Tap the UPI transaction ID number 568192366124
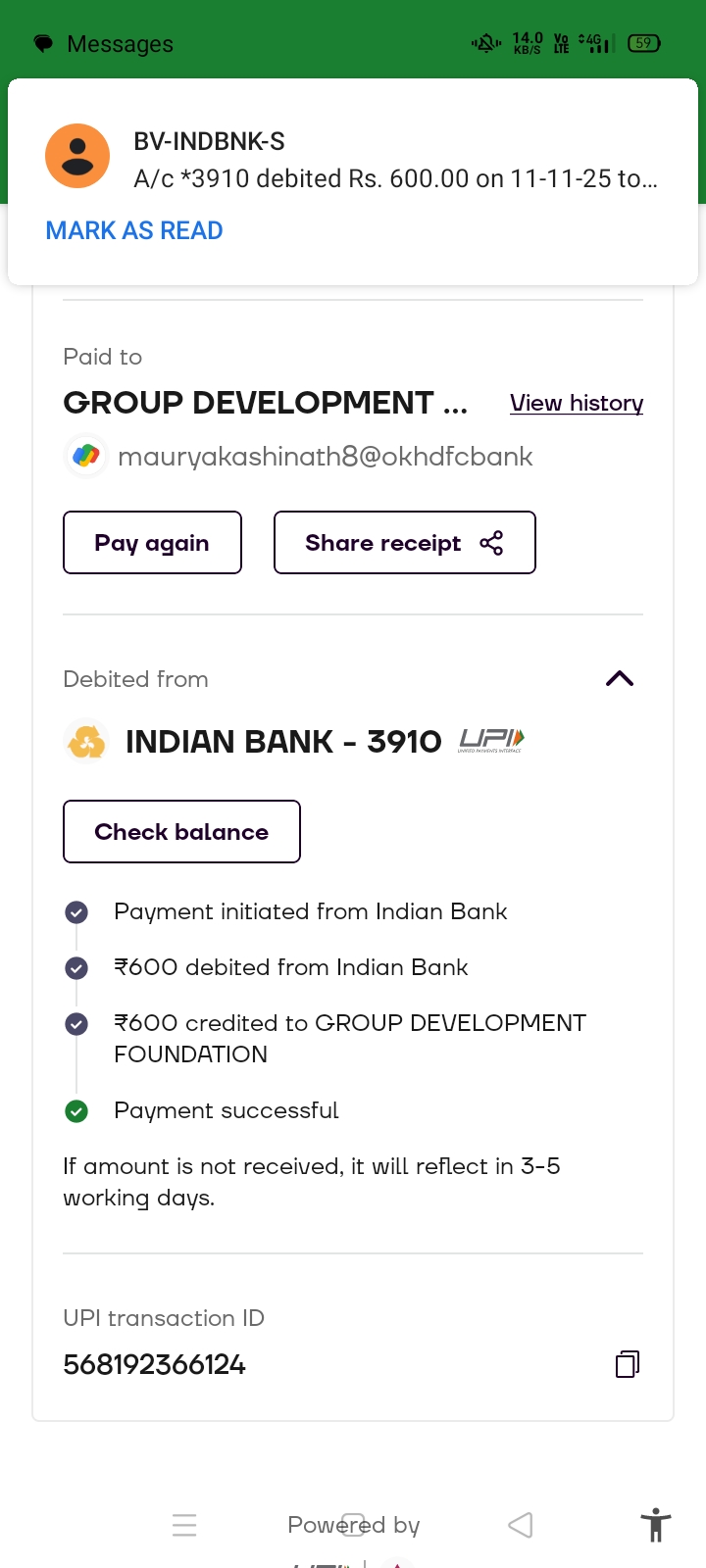Screen dimensions: 706x1568 [155, 1364]
